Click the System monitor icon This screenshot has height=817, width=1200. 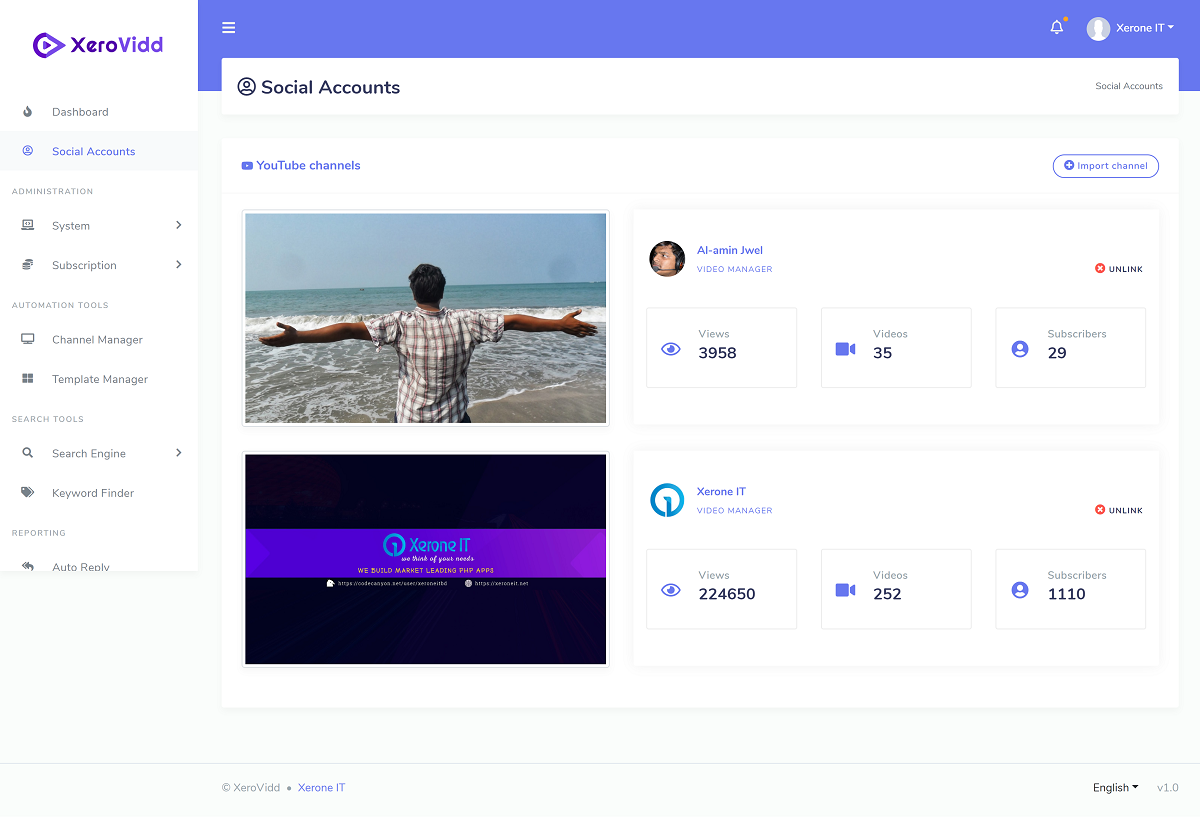[28, 226]
